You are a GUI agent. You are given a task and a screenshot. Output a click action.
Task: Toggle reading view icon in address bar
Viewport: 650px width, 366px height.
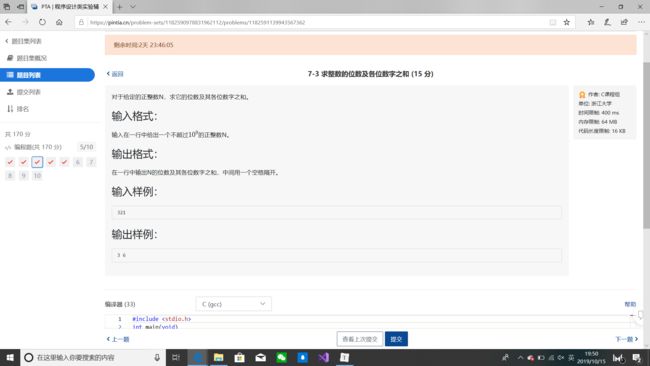[x=553, y=22]
